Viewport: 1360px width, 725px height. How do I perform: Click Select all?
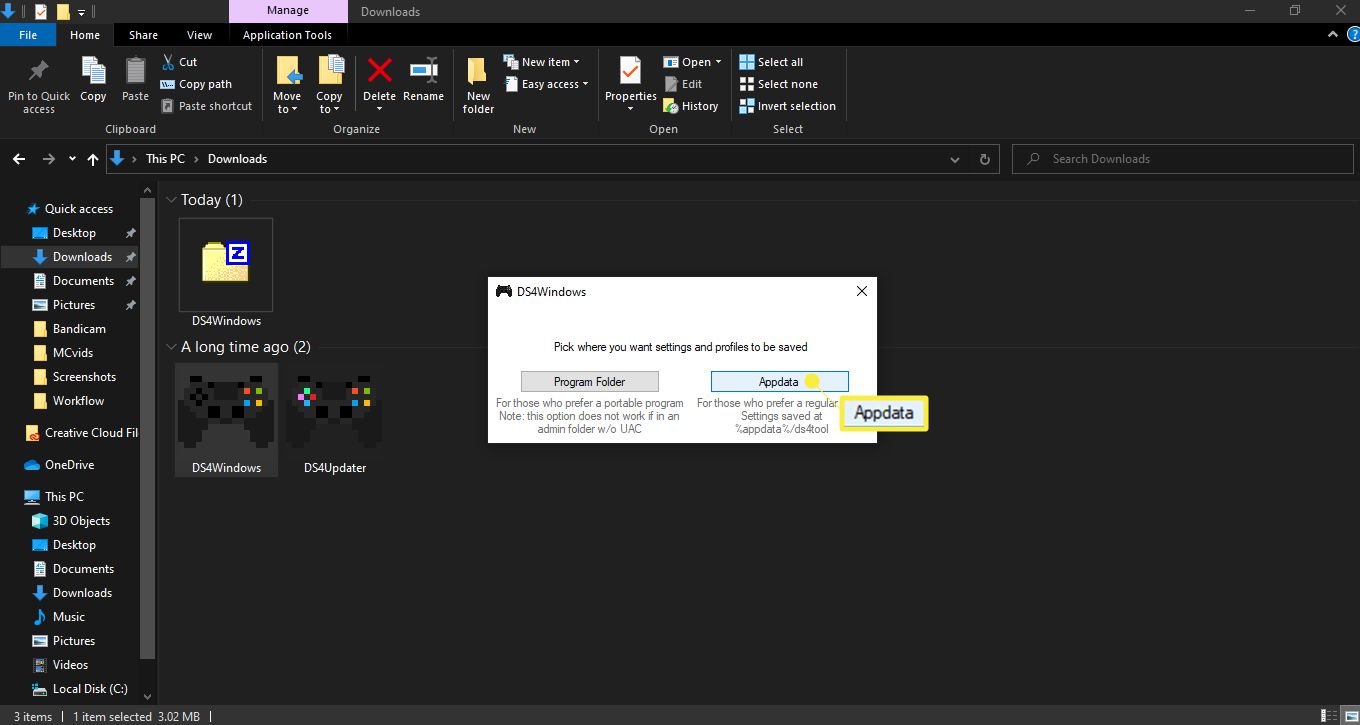(x=771, y=62)
